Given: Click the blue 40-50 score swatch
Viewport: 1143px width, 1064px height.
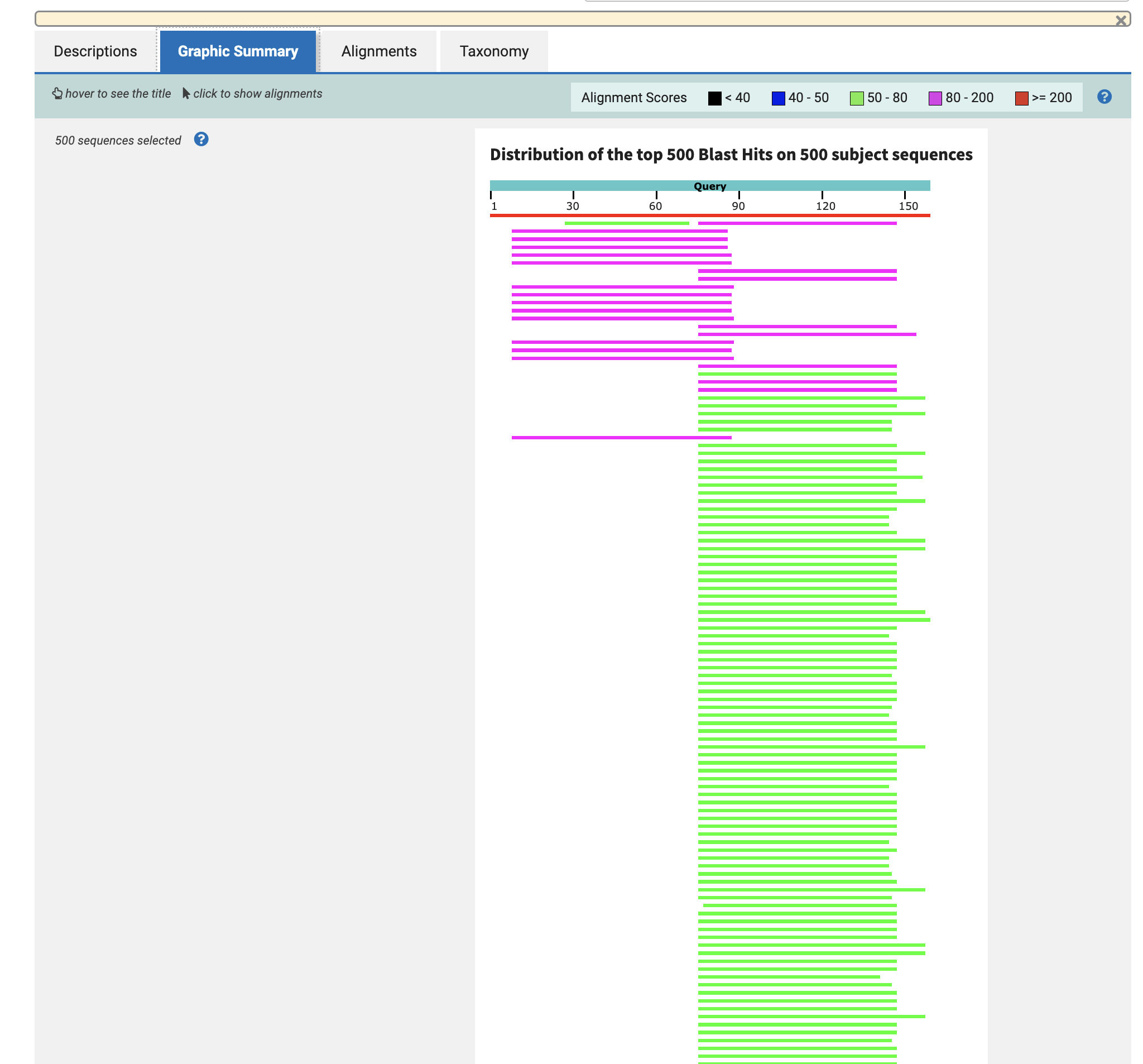Looking at the screenshot, I should click(778, 98).
